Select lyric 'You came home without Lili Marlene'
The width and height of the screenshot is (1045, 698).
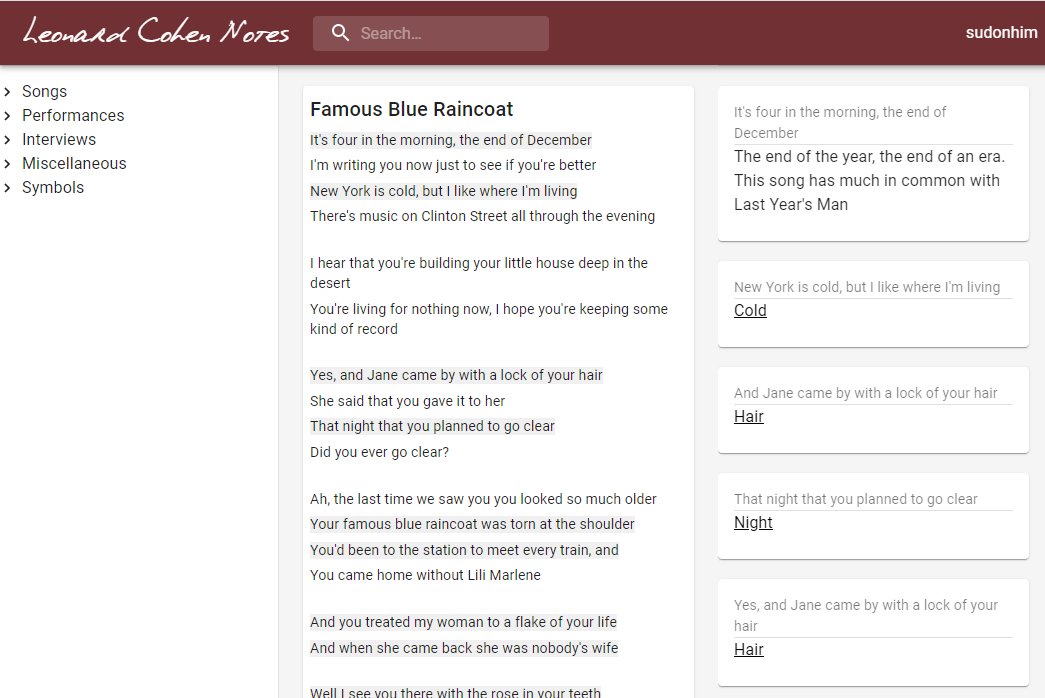coord(425,575)
